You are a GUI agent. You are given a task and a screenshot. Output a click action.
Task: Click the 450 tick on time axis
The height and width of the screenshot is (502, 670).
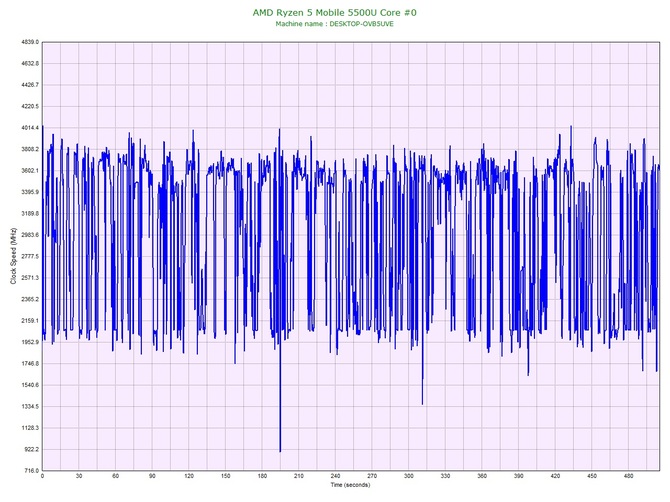592,476
